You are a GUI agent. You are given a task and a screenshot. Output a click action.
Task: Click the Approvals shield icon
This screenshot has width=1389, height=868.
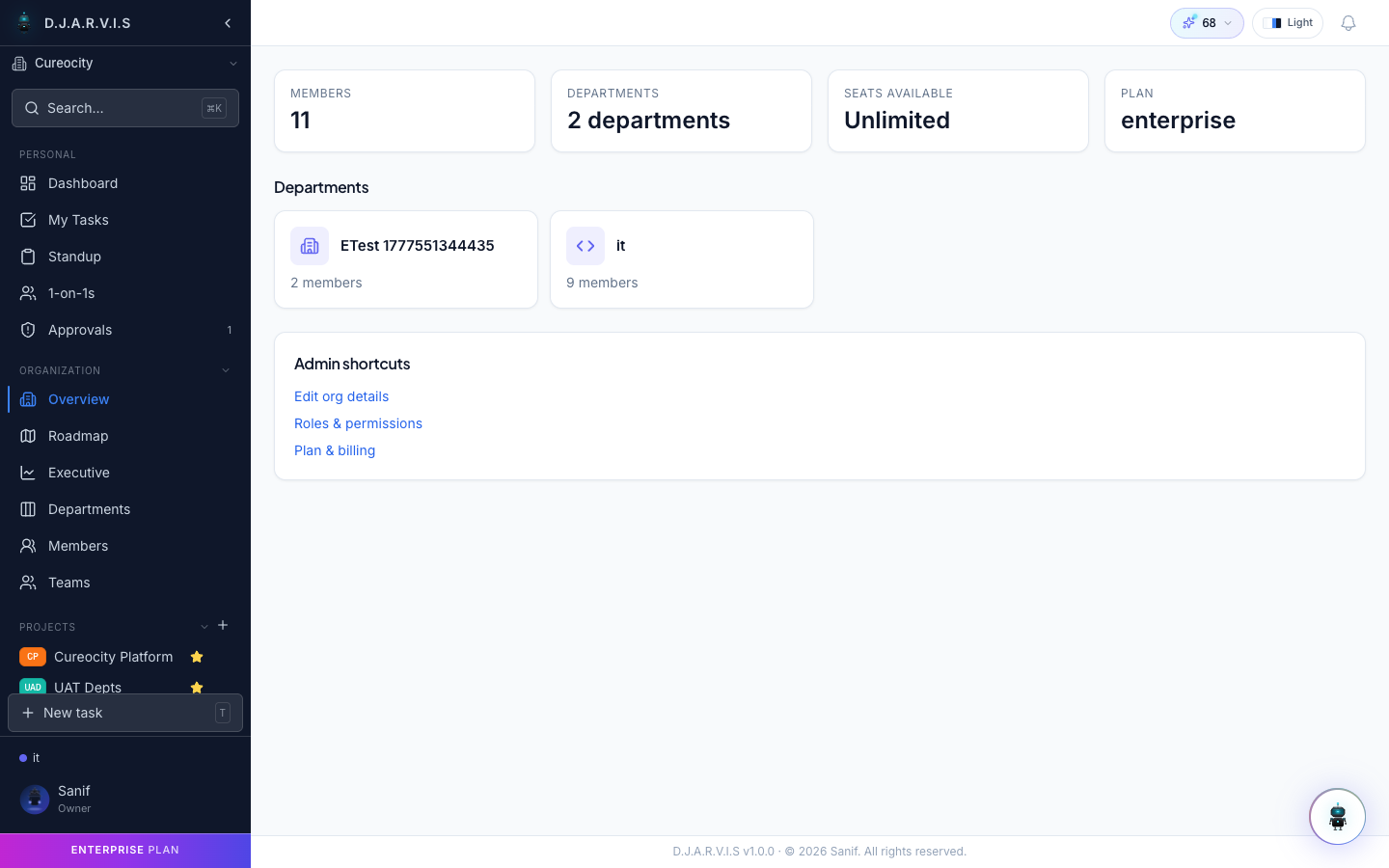(28, 330)
